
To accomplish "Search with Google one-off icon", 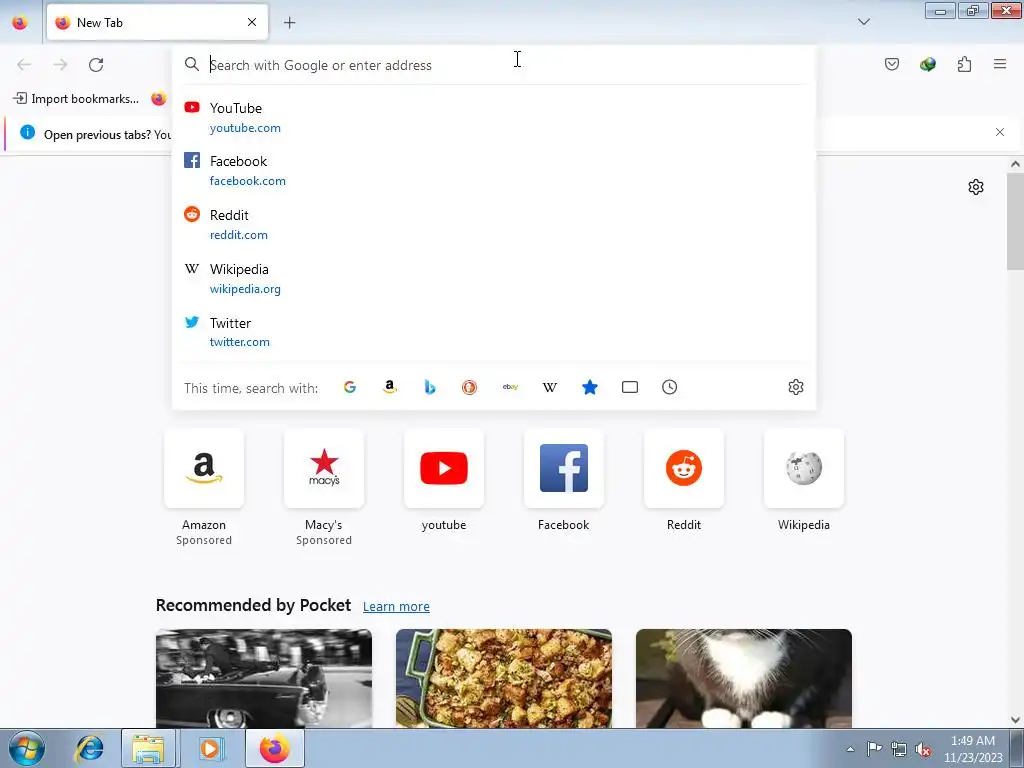I will [350, 387].
